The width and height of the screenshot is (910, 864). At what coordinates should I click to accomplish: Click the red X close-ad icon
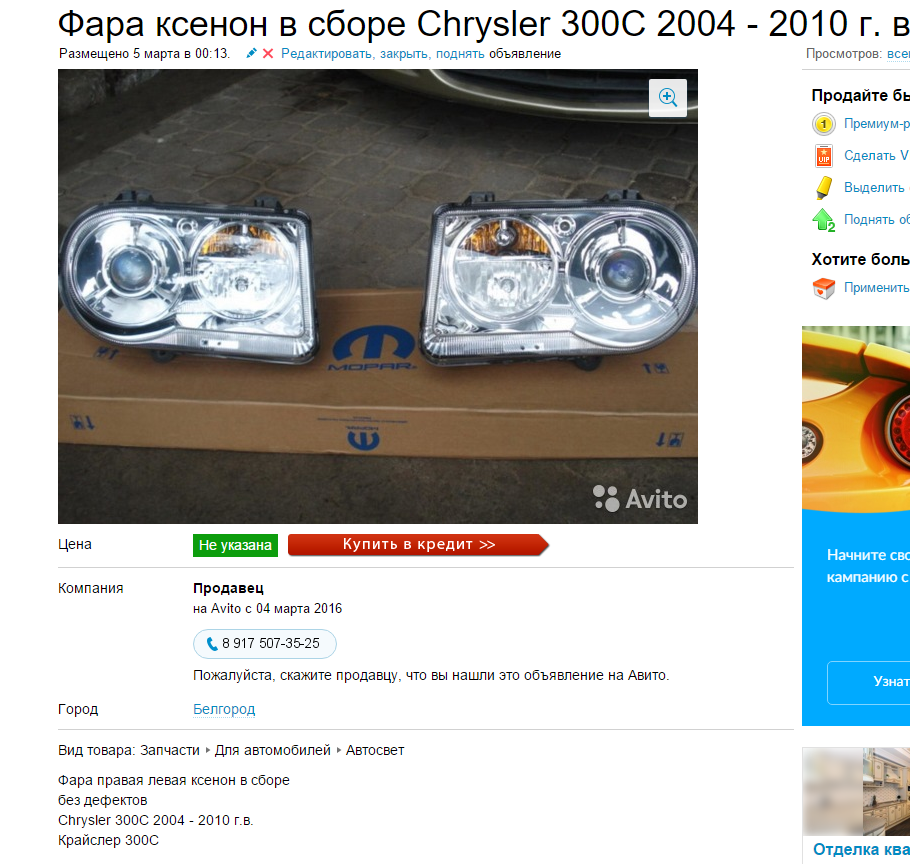[268, 53]
